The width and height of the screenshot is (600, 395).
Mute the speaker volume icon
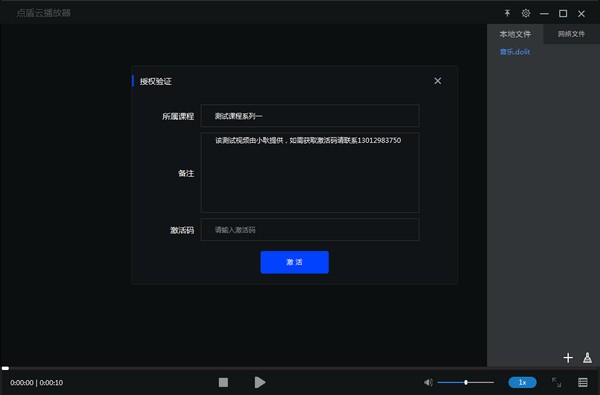pos(428,382)
